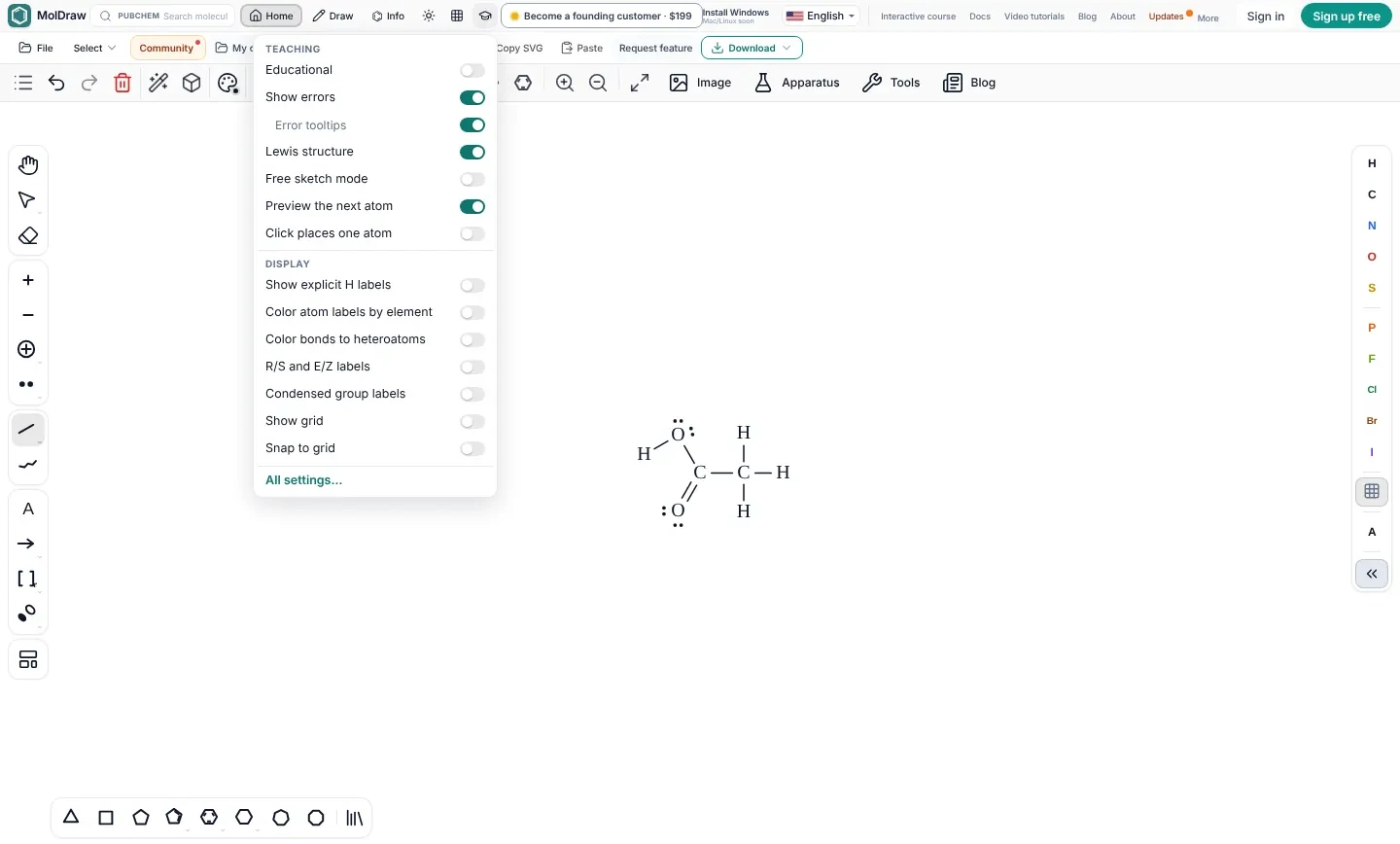Open the File menu
This screenshot has width=1400, height=844.
click(x=36, y=48)
